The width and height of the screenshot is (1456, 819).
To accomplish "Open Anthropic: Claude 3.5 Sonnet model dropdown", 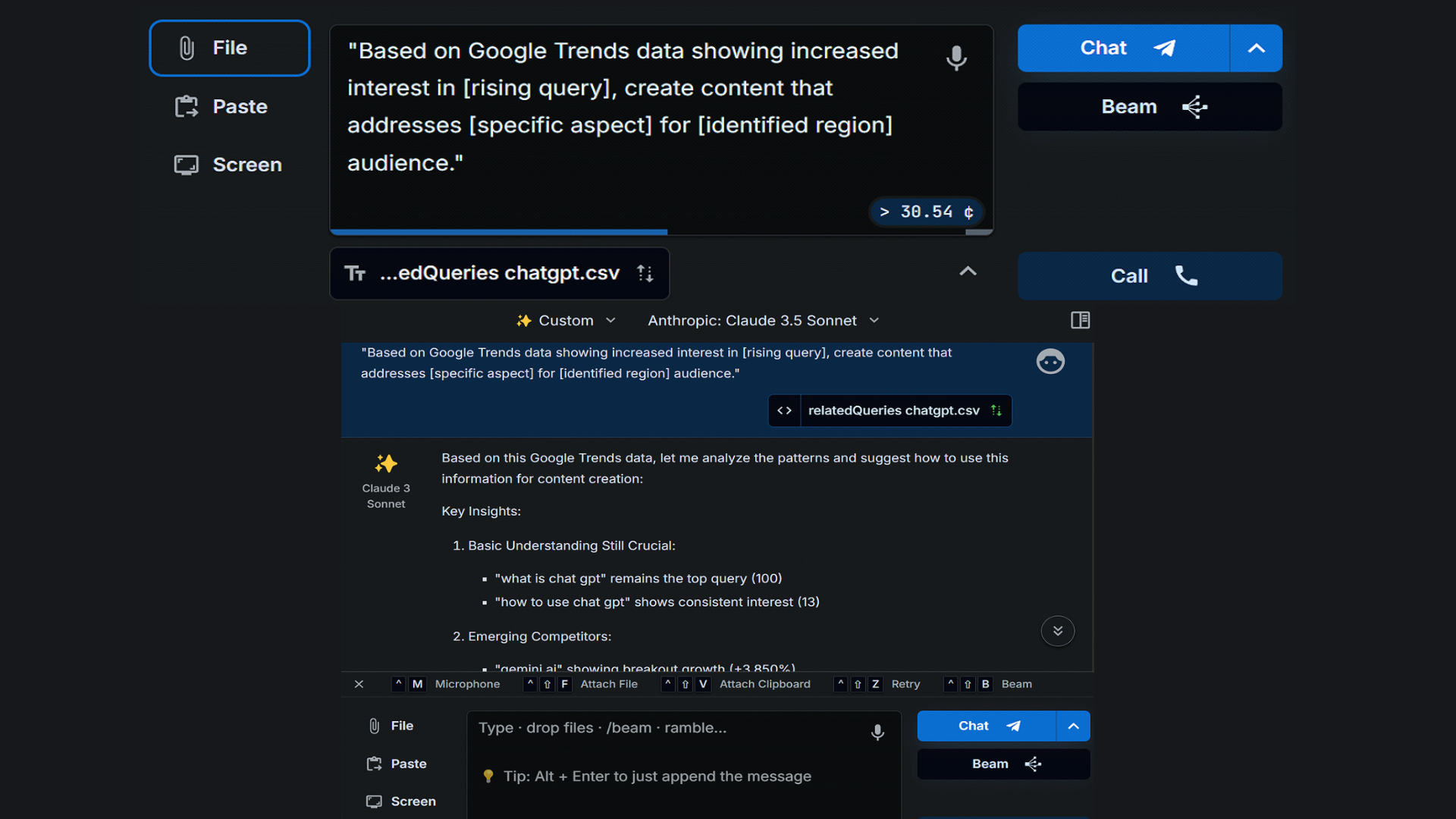I will tap(764, 321).
